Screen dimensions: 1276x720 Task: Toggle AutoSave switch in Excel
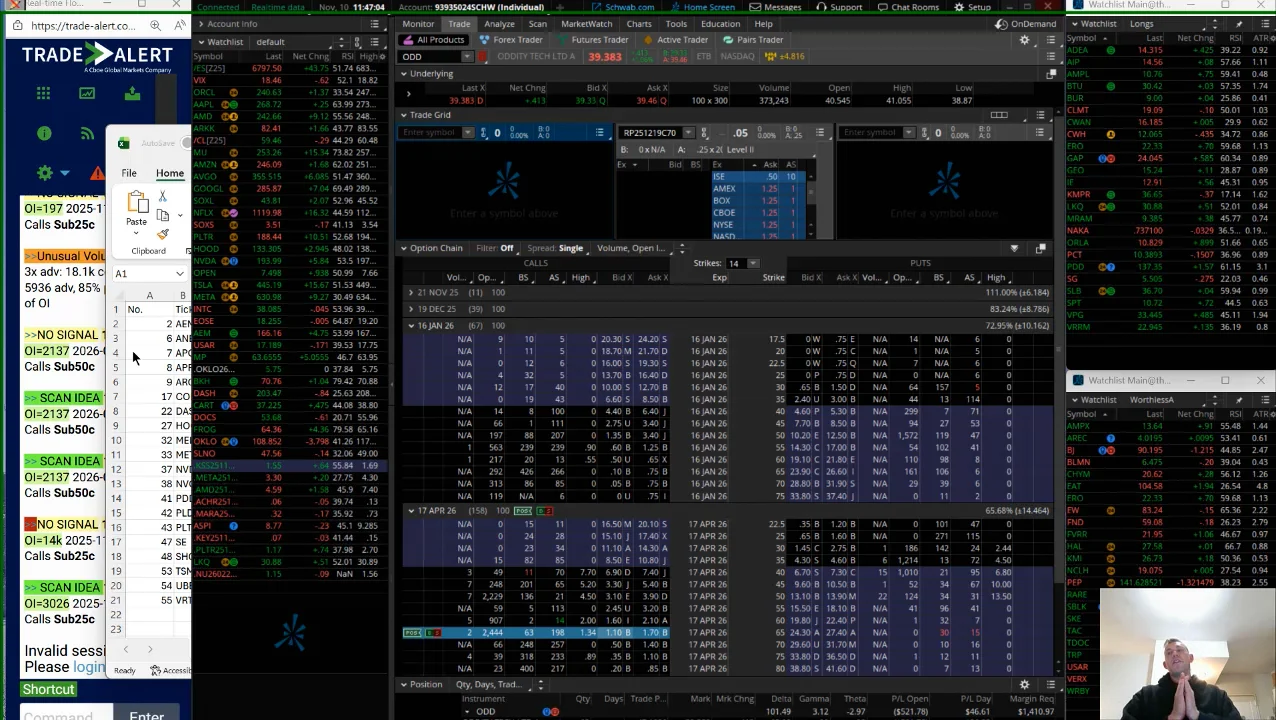185,143
